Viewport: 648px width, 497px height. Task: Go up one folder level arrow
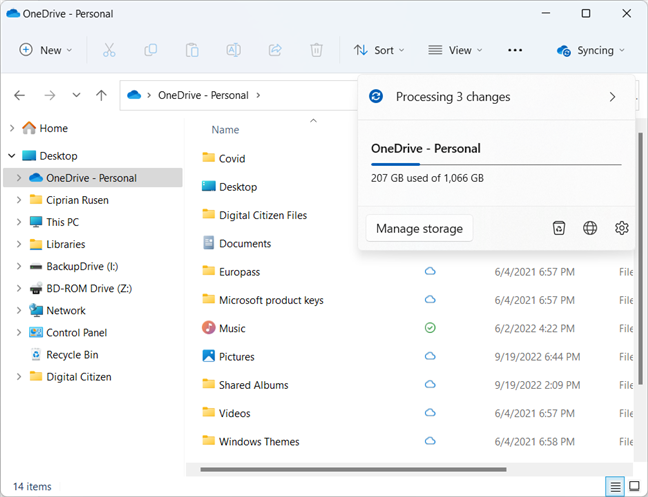(101, 95)
